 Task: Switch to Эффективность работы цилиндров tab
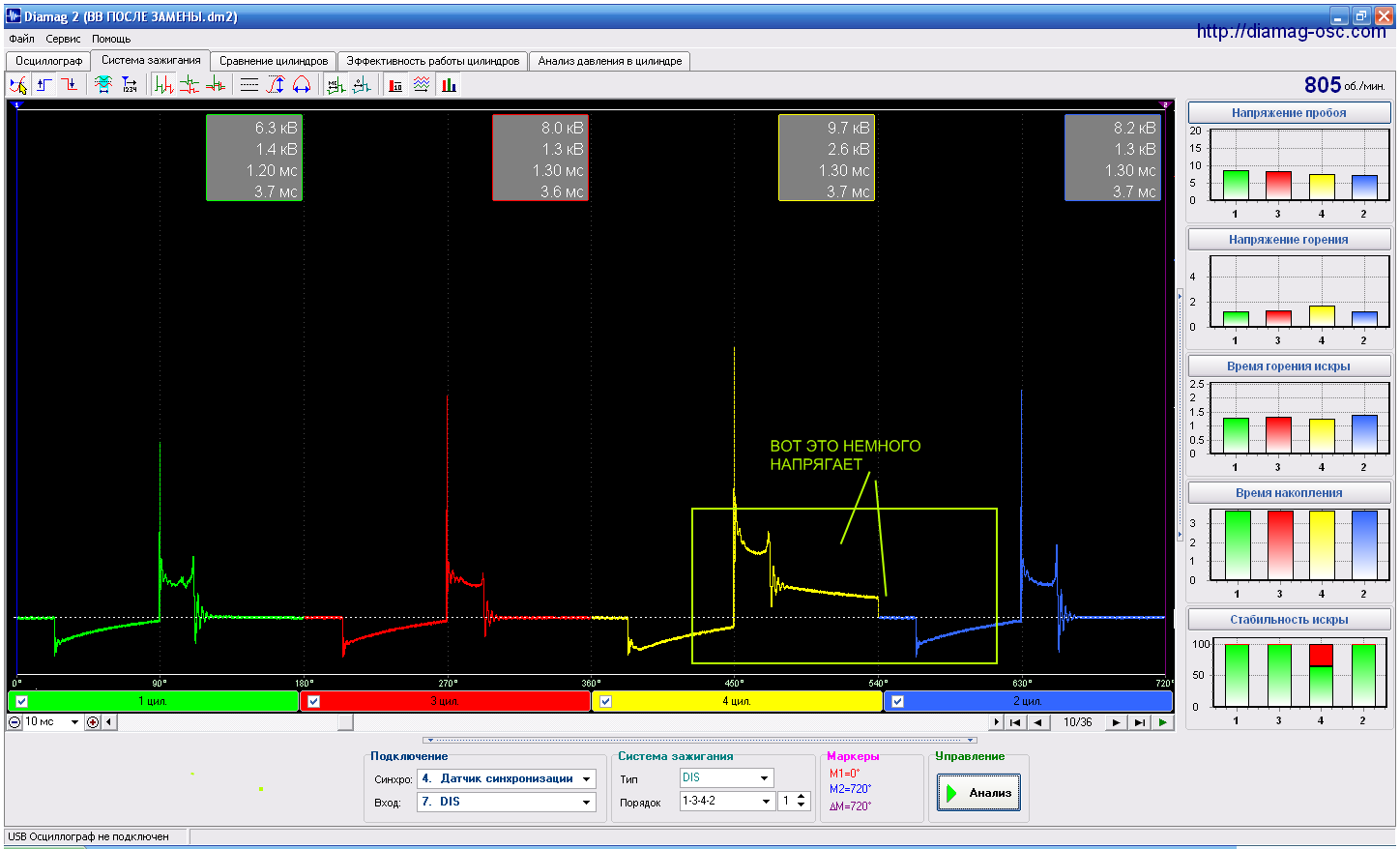[x=433, y=61]
